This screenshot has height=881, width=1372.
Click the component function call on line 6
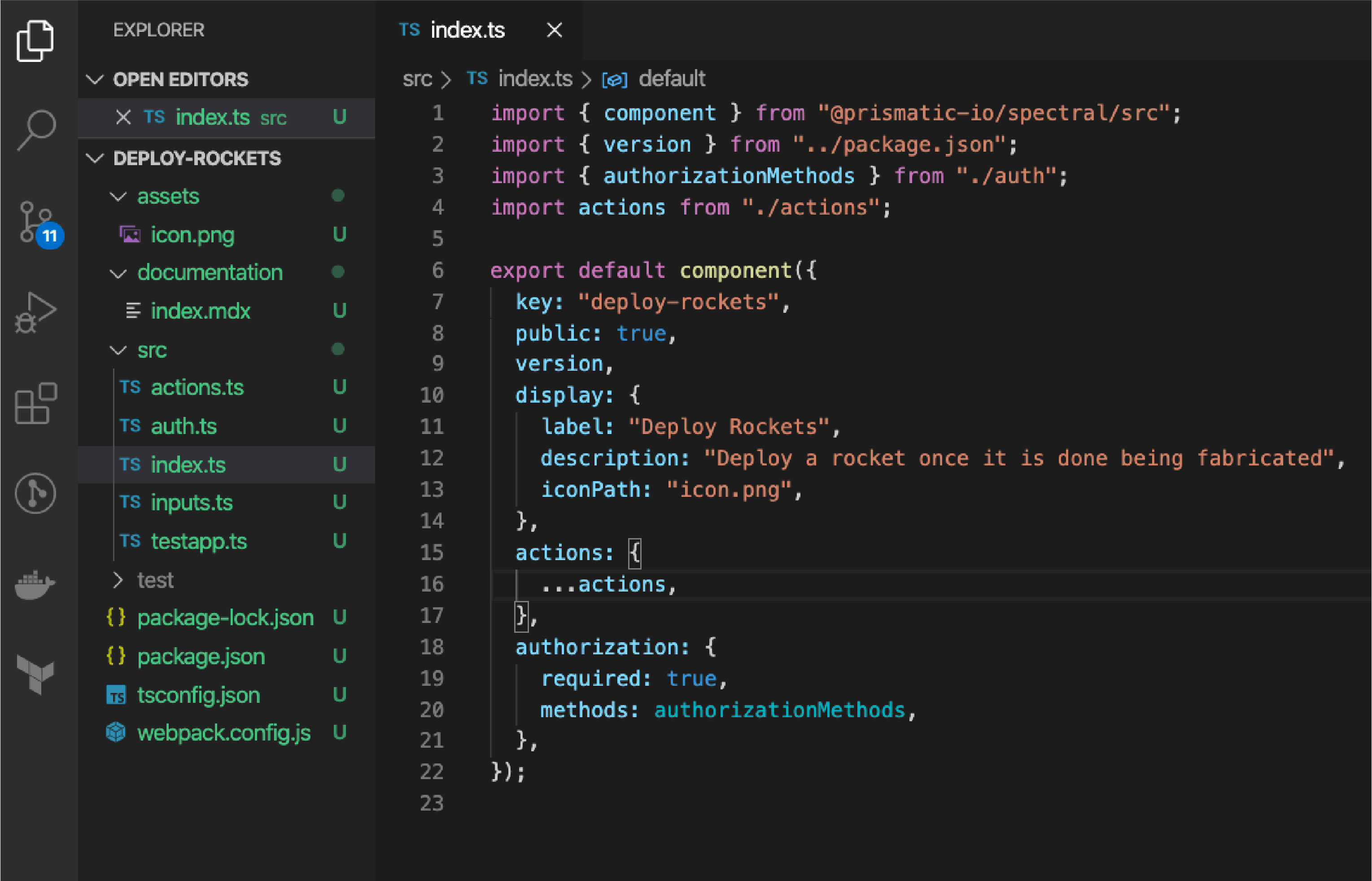(735, 271)
